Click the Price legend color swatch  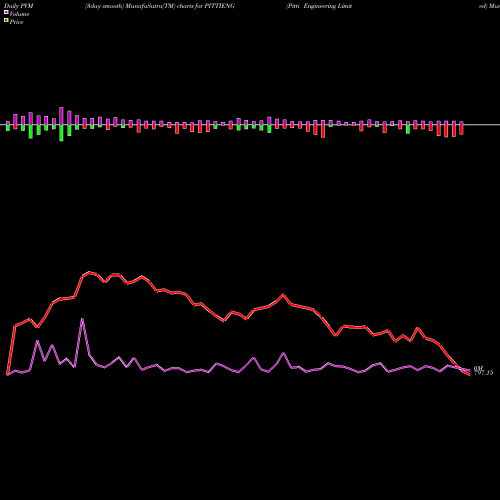coord(6,21)
